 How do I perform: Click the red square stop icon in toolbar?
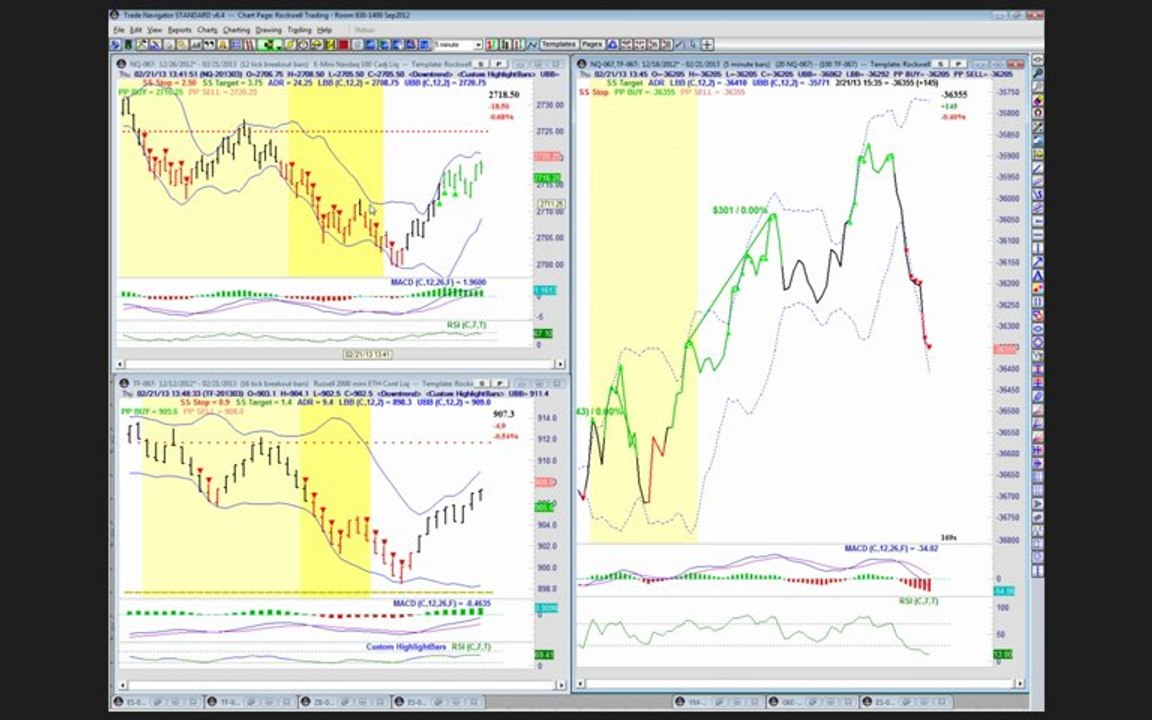[343, 45]
